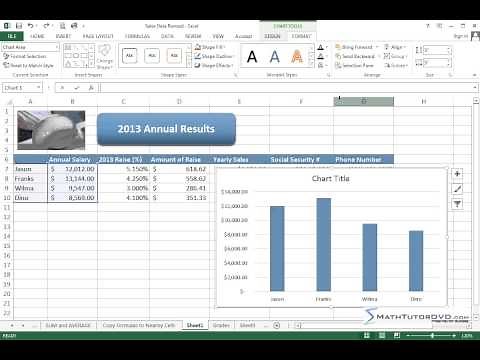
Task: Switch to the Grades sheet tab
Action: [221, 325]
